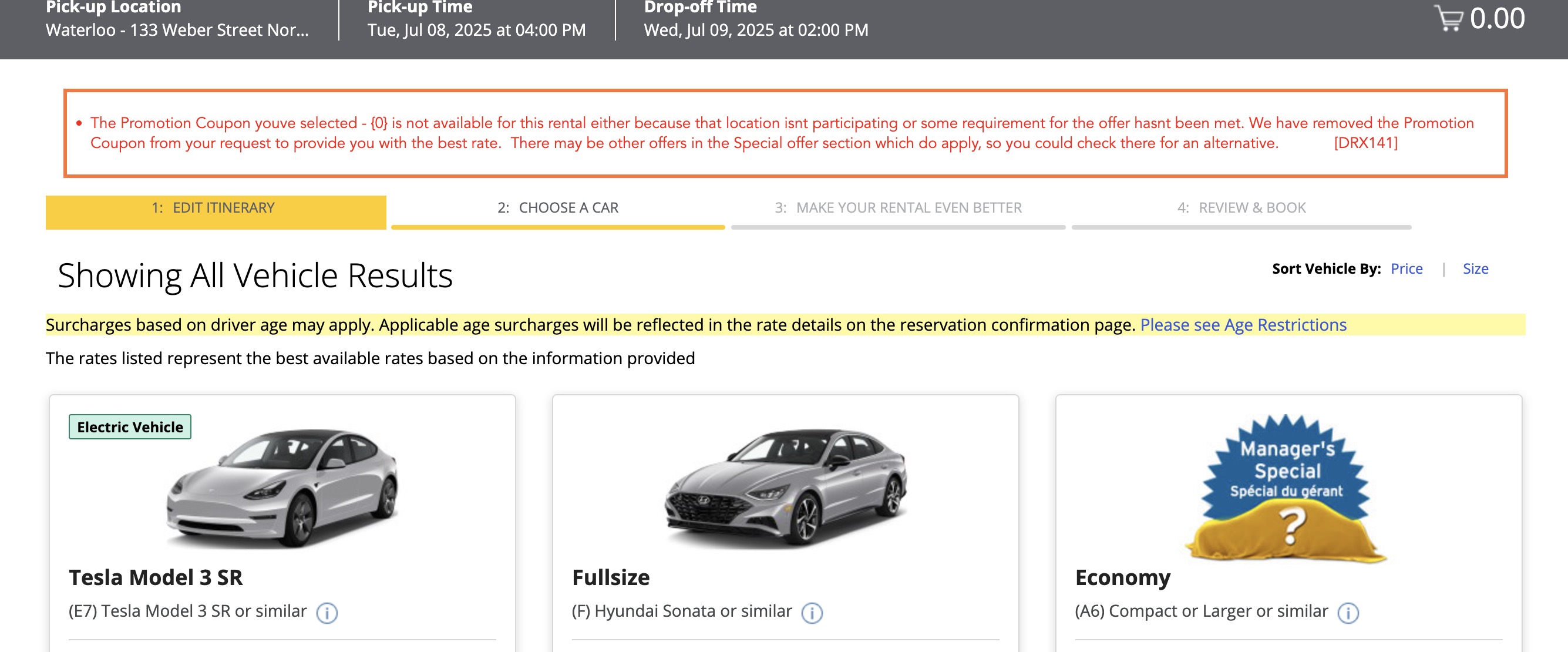This screenshot has width=1568, height=652.
Task: Click the best available rates notice text
Action: coord(370,358)
